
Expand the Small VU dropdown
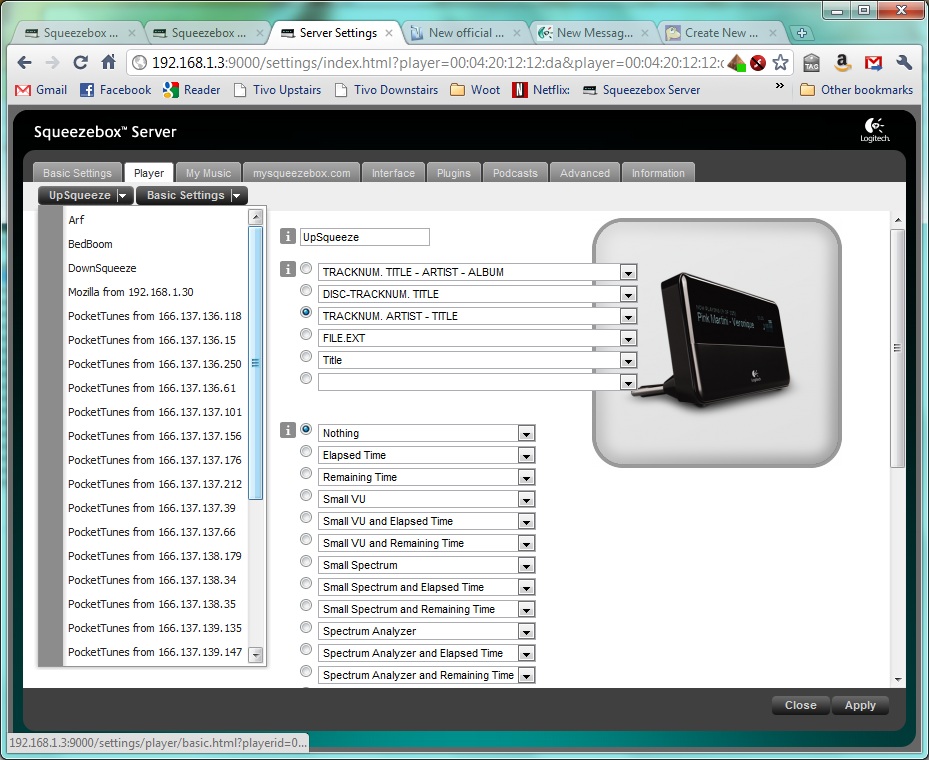coord(526,499)
